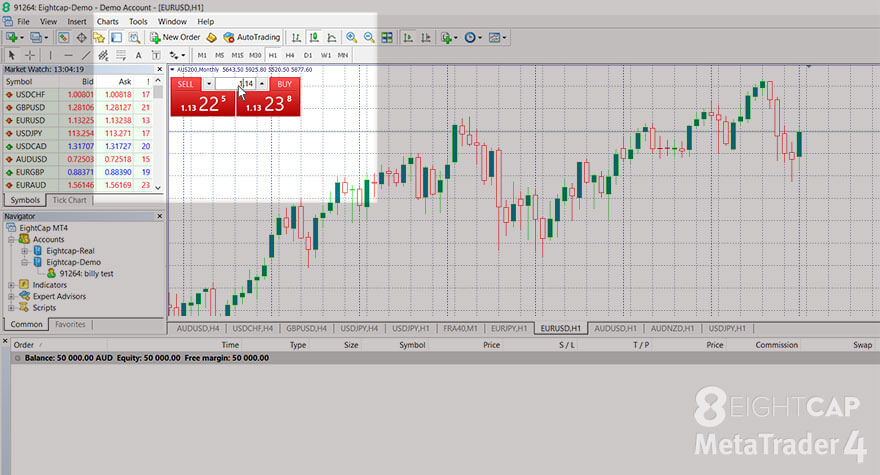Open the Profiles toolbar icon
Image resolution: width=880 pixels, height=475 pixels.
36,38
